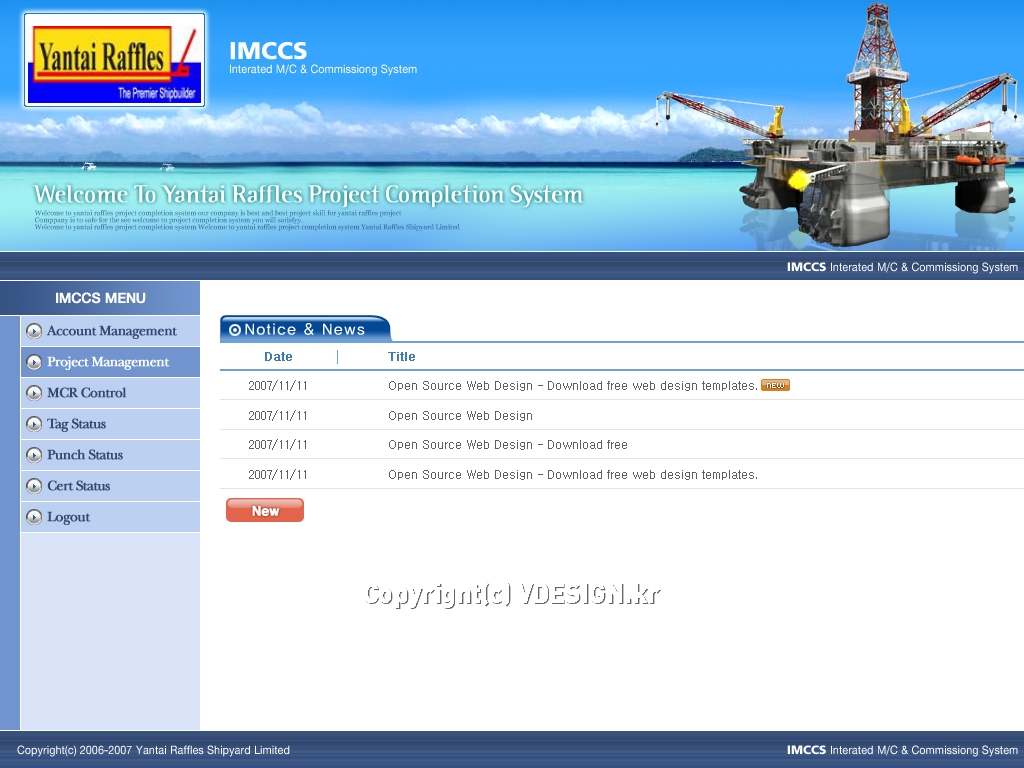This screenshot has height=768, width=1024.
Task: Click the orange 'new' badge icon
Action: pos(775,385)
